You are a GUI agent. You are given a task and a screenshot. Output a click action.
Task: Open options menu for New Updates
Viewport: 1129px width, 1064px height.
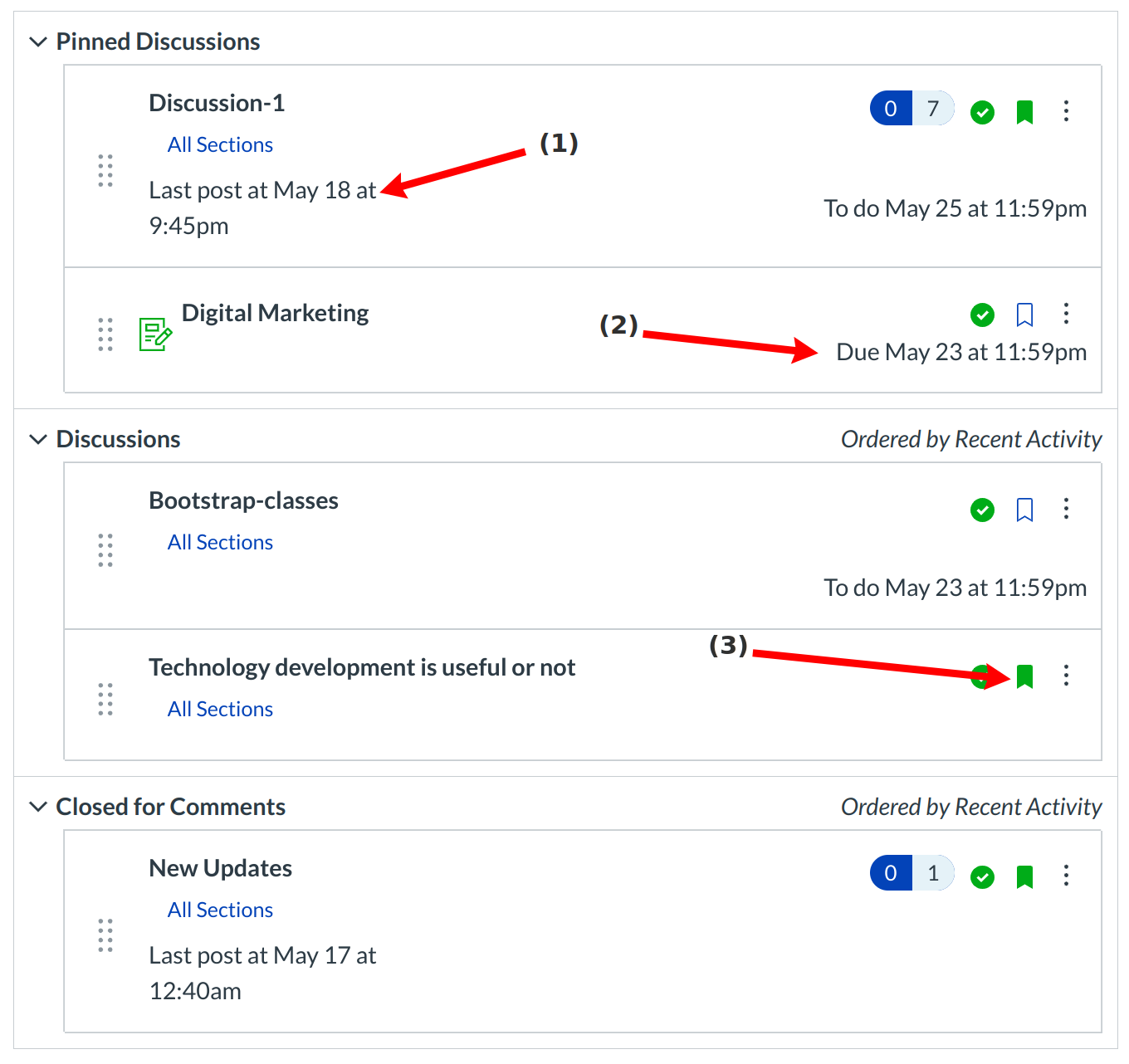(x=1066, y=875)
